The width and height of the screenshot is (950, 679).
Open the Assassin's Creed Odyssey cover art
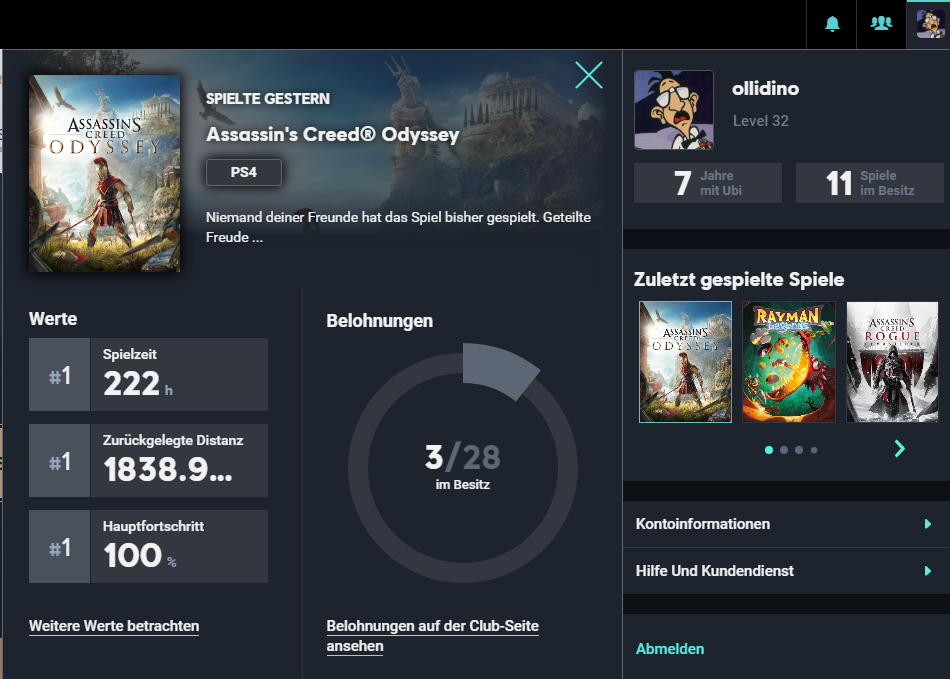pyautogui.click(x=104, y=173)
